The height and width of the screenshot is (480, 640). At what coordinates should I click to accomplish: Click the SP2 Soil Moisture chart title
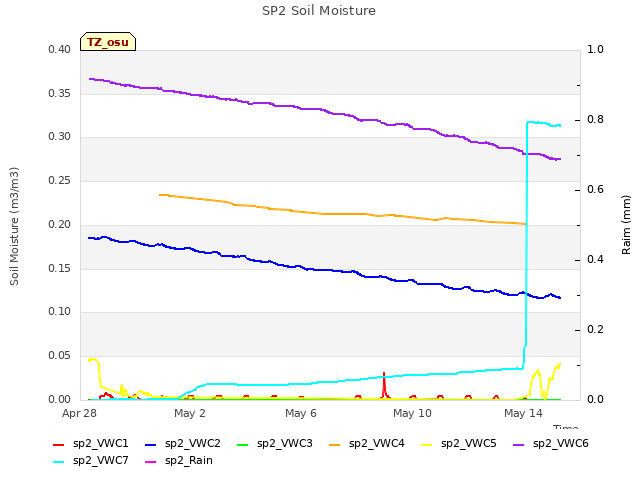pyautogui.click(x=319, y=11)
